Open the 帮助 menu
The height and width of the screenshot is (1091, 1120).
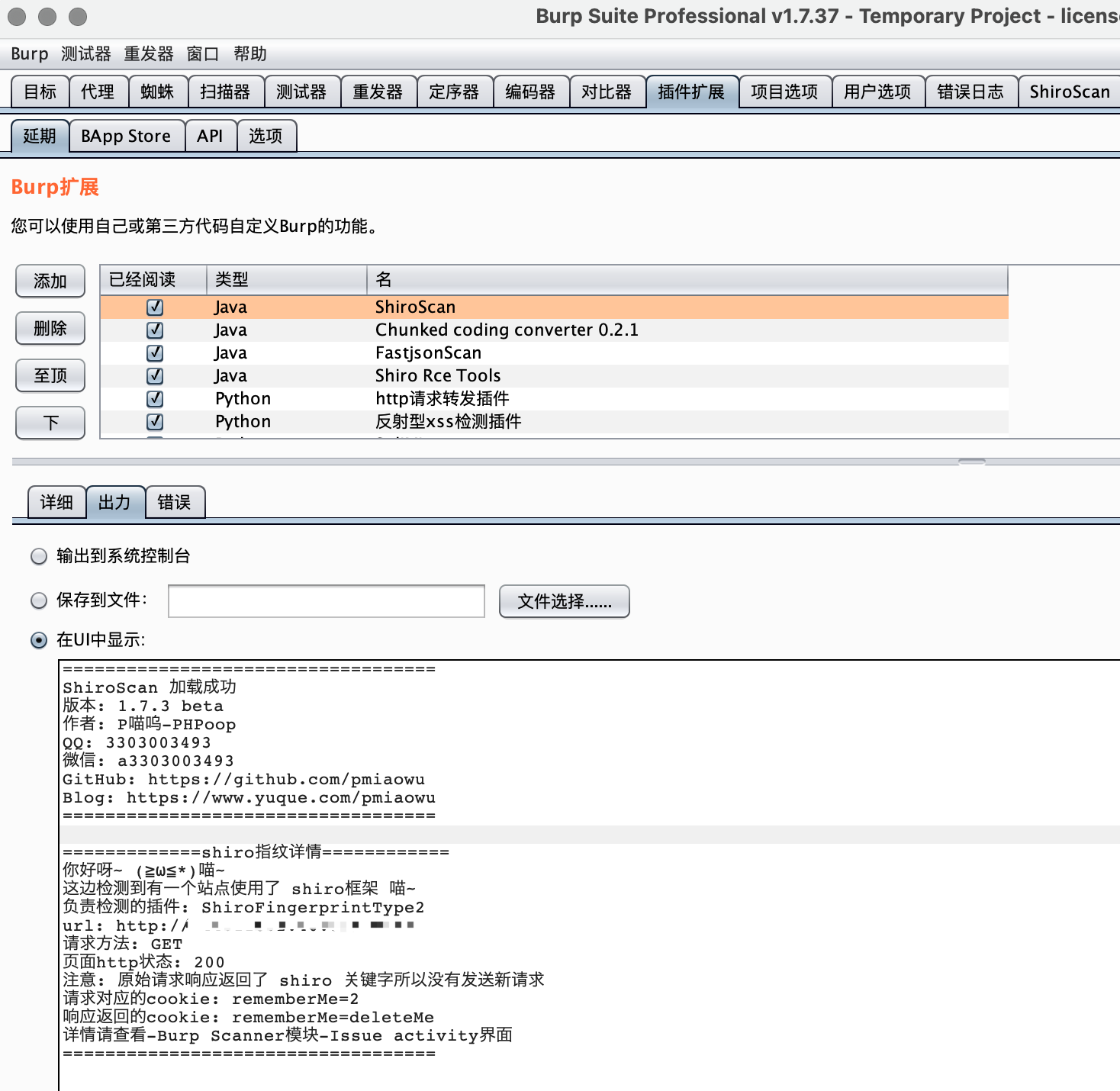click(x=250, y=54)
